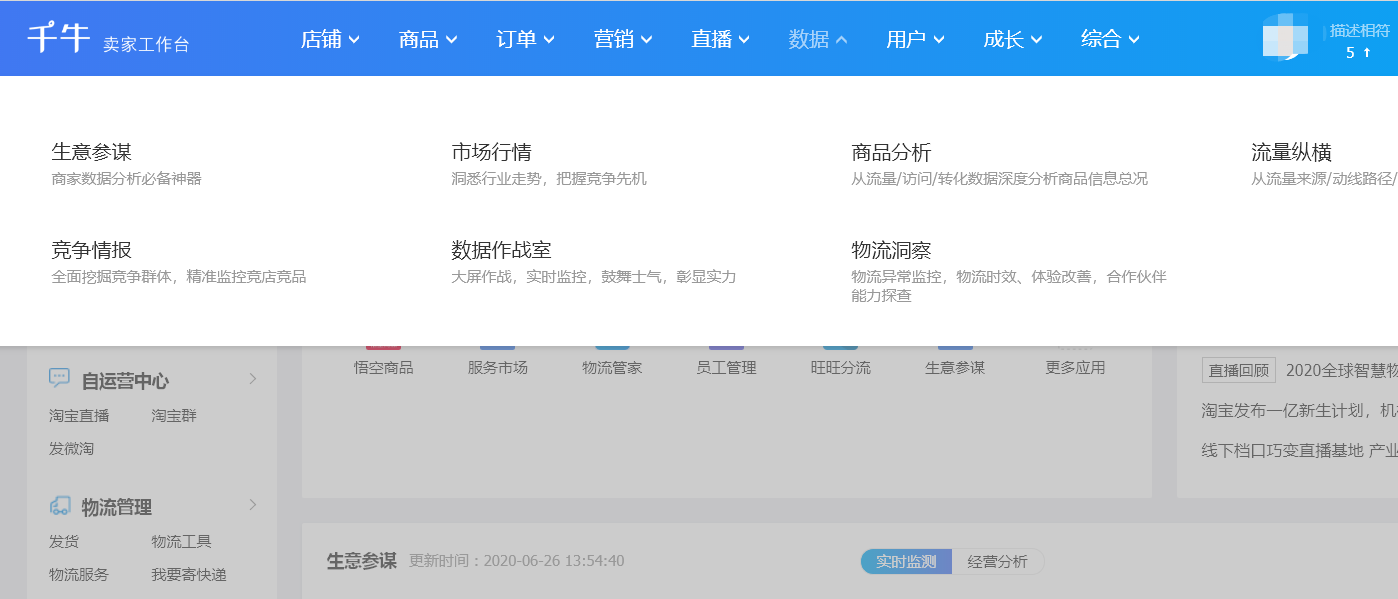Choose 生意参谋 from the 数据 menu
The image size is (1398, 599).
(92, 152)
